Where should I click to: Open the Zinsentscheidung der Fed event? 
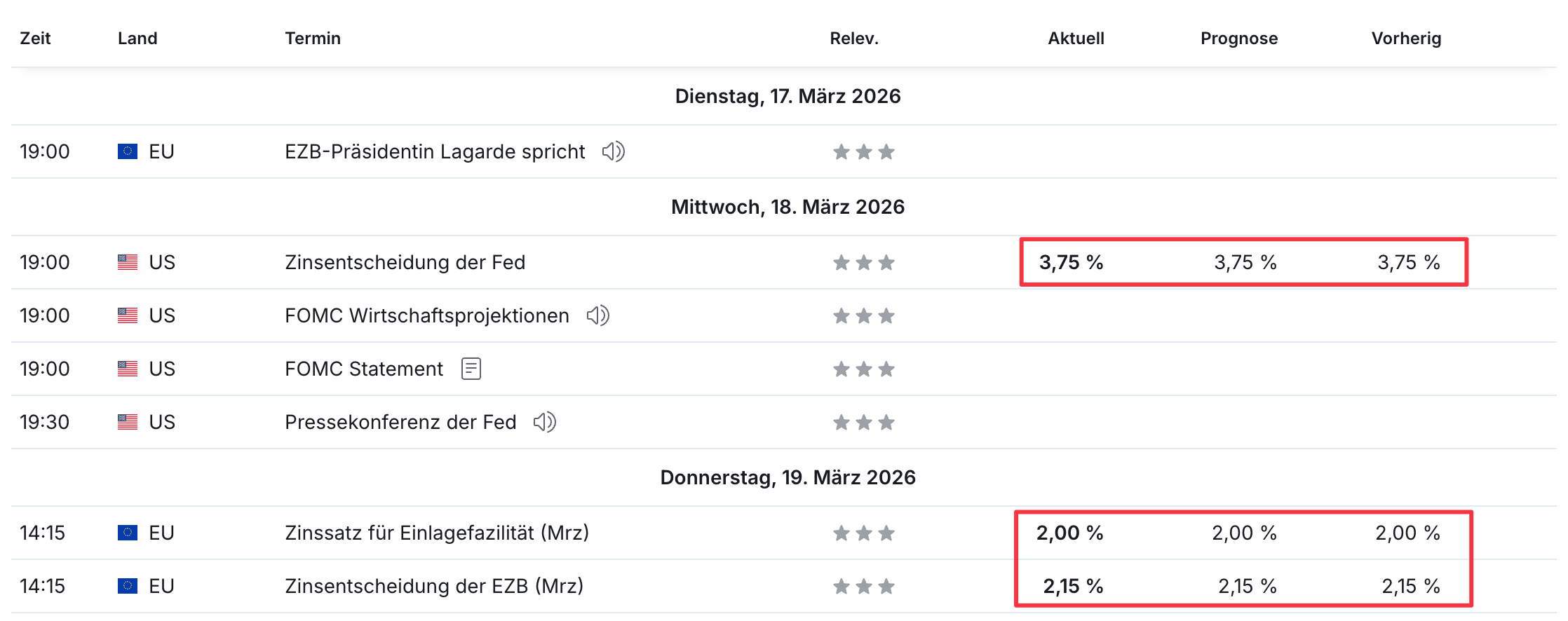(x=405, y=262)
